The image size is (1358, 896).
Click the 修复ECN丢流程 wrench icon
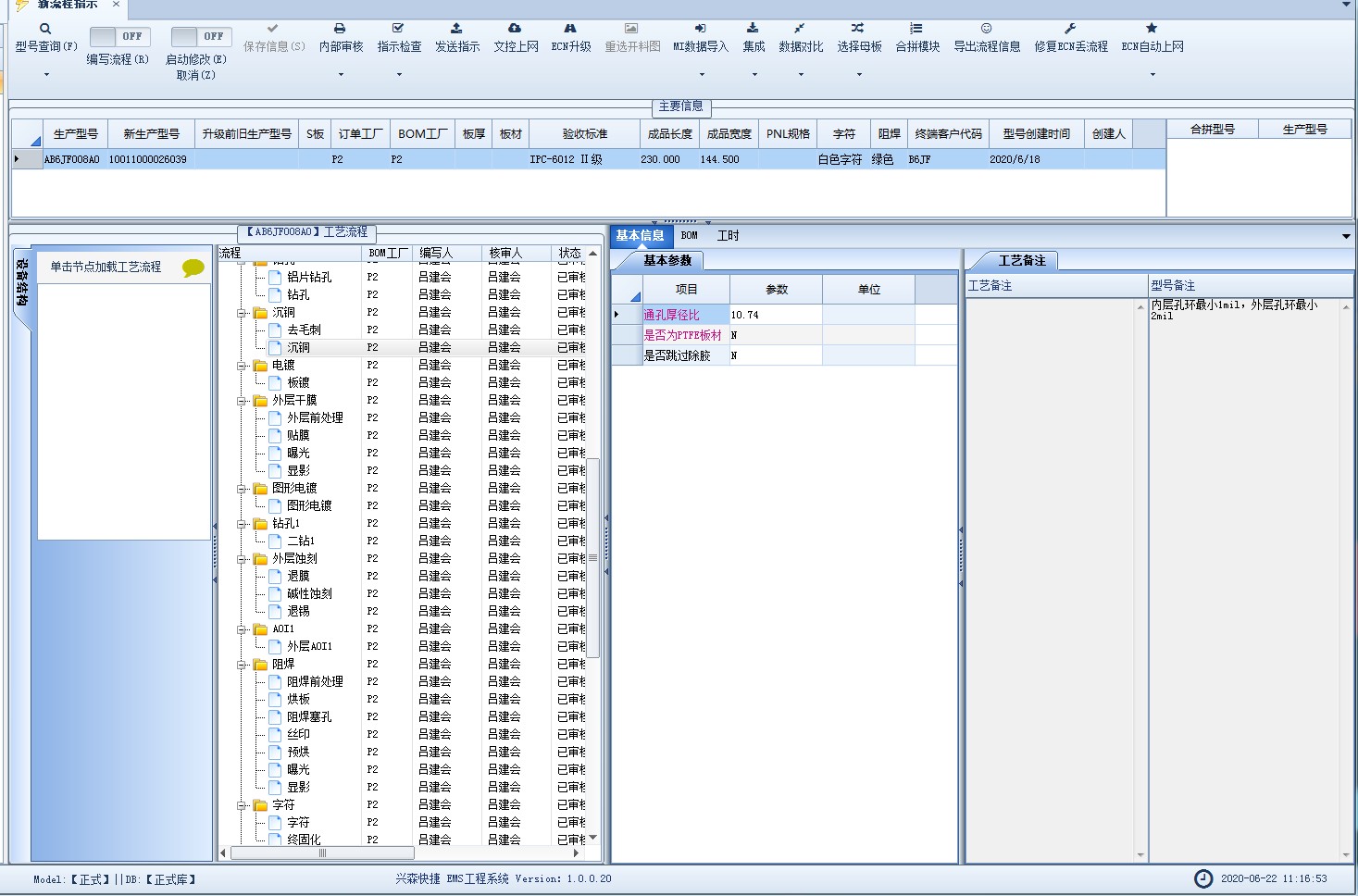pyautogui.click(x=1070, y=29)
